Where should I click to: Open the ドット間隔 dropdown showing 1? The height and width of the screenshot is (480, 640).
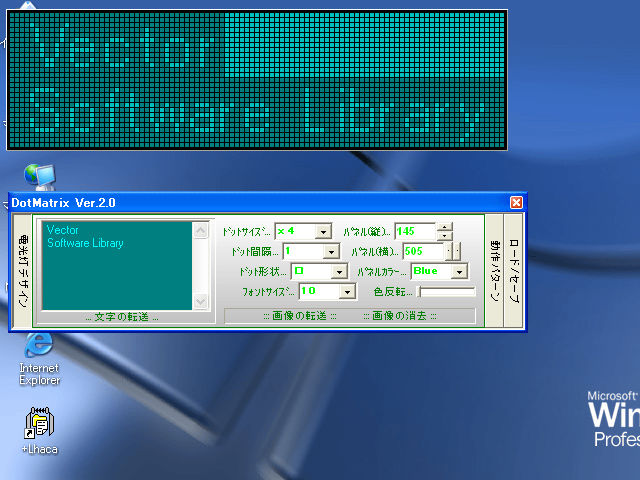(331, 251)
